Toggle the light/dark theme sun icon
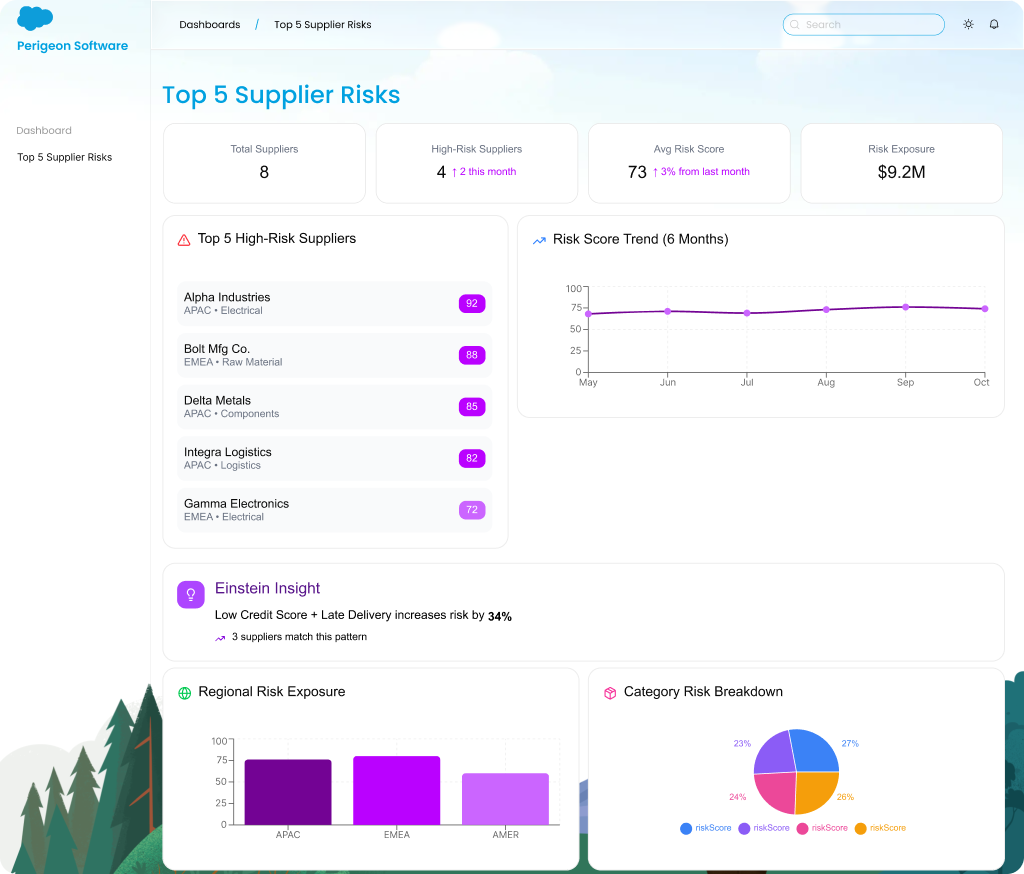1024x874 pixels. 968,24
